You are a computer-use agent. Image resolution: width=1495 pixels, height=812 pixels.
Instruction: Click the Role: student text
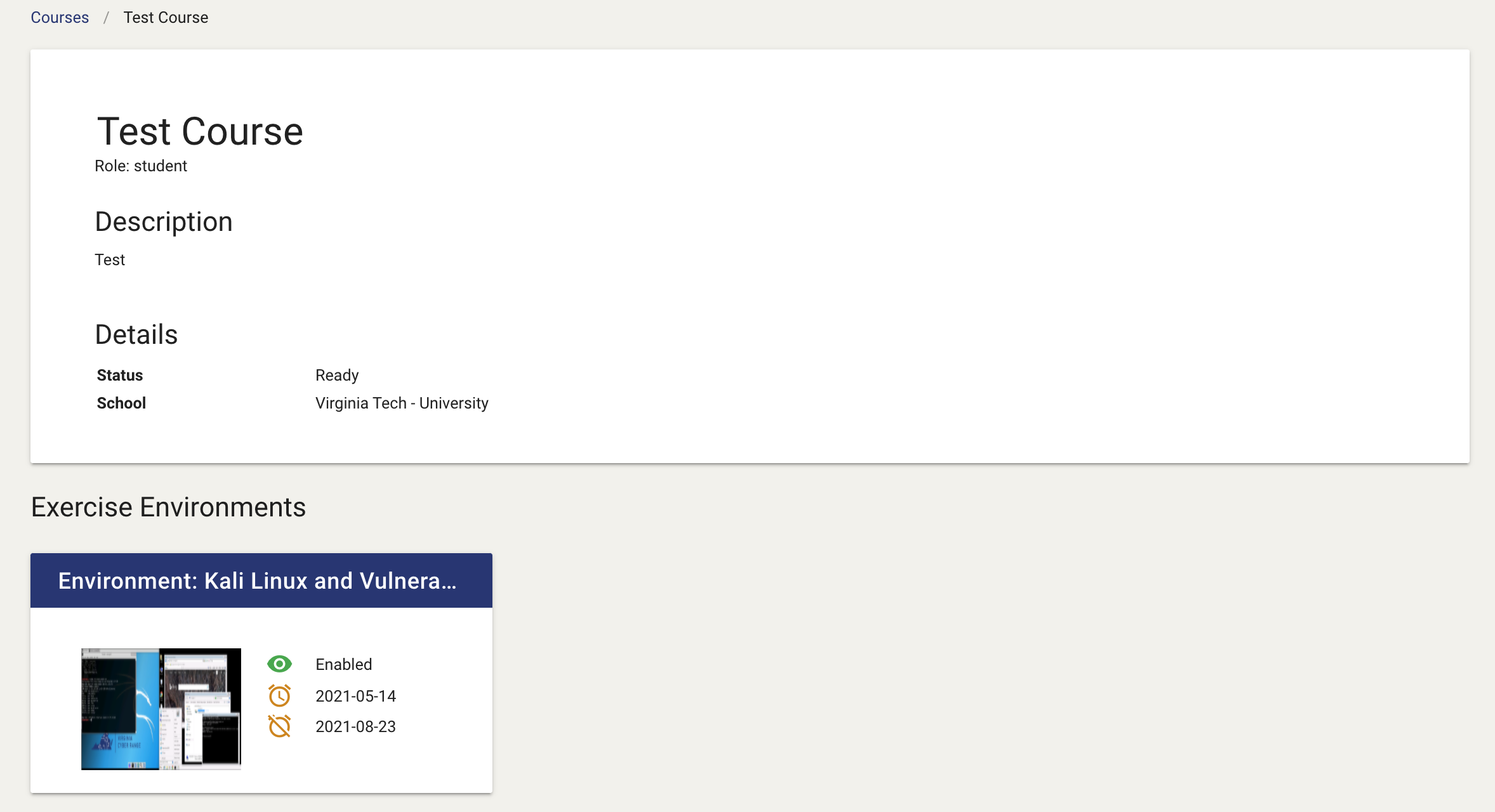(141, 166)
